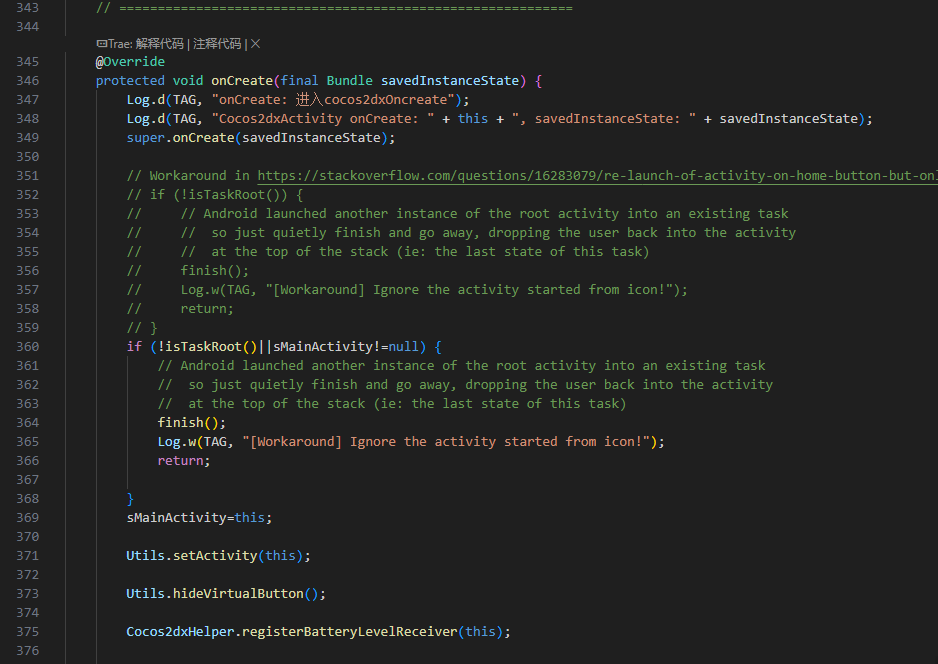Click the @Override annotation
This screenshot has width=938, height=664.
[x=130, y=62]
